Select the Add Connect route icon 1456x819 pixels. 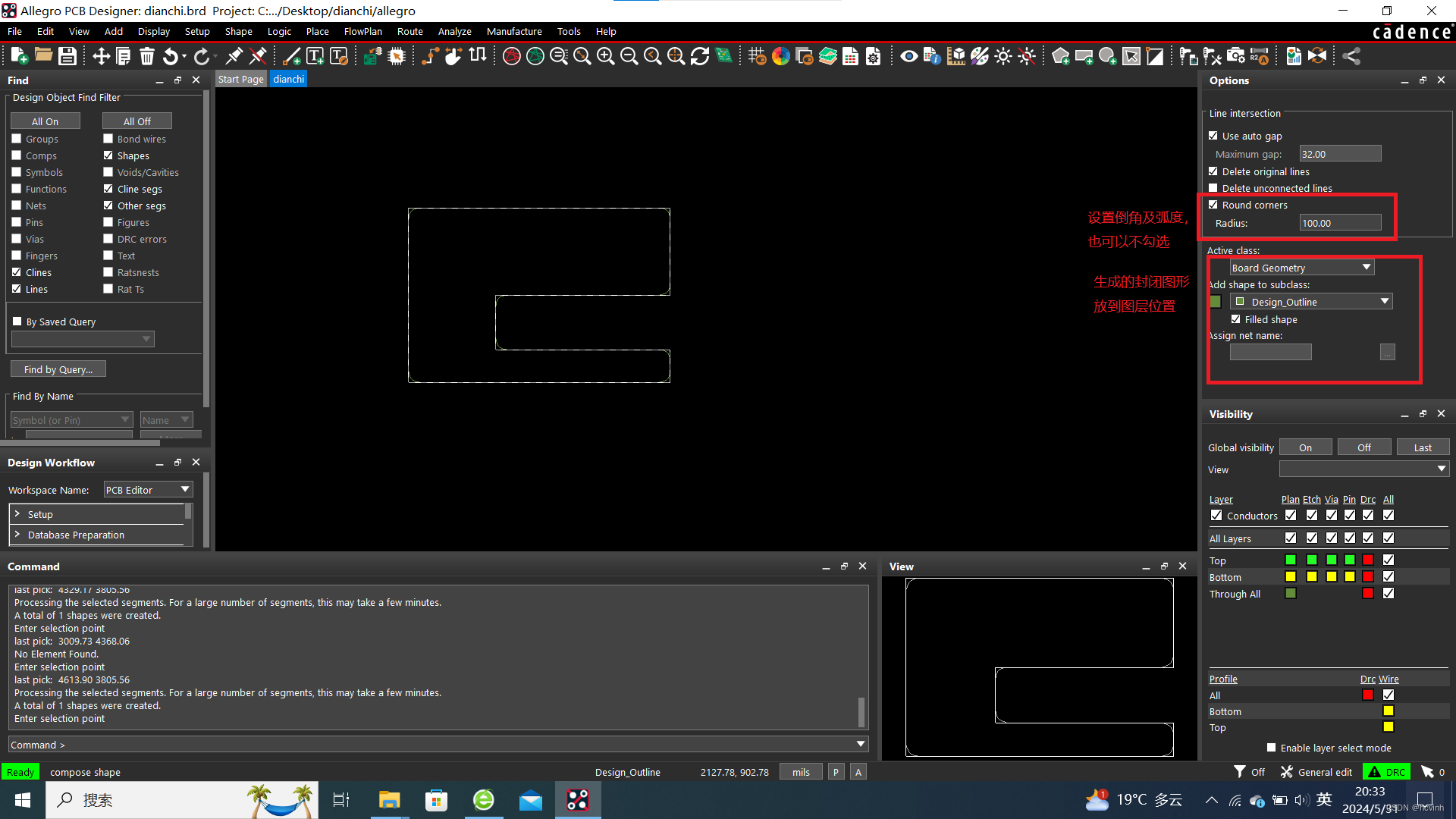point(430,56)
